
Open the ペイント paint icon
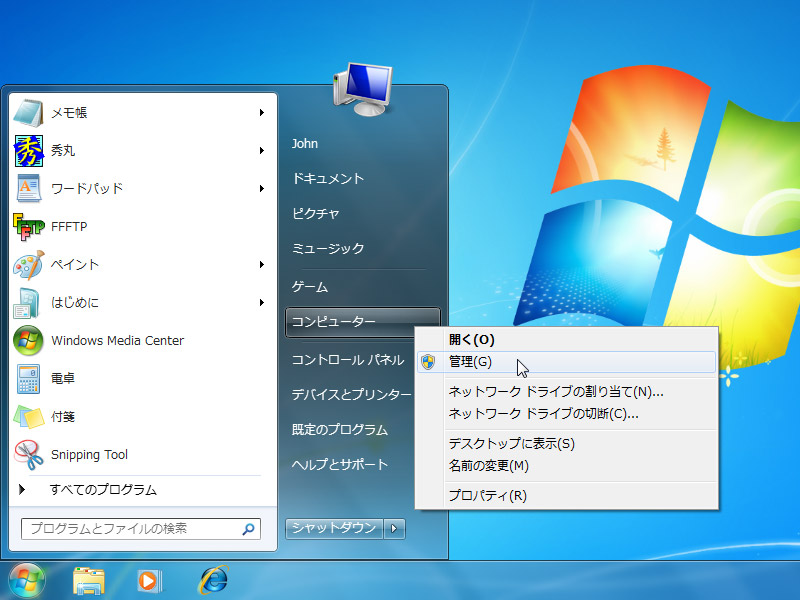point(29,265)
